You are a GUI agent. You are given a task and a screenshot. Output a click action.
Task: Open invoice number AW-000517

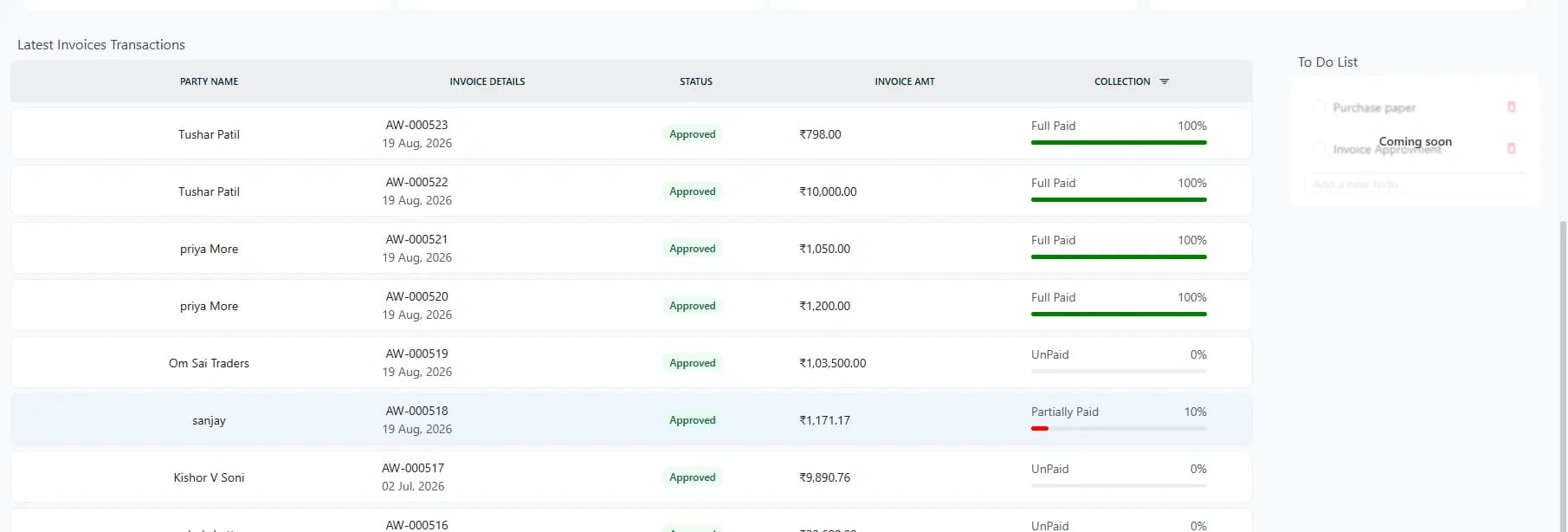413,468
